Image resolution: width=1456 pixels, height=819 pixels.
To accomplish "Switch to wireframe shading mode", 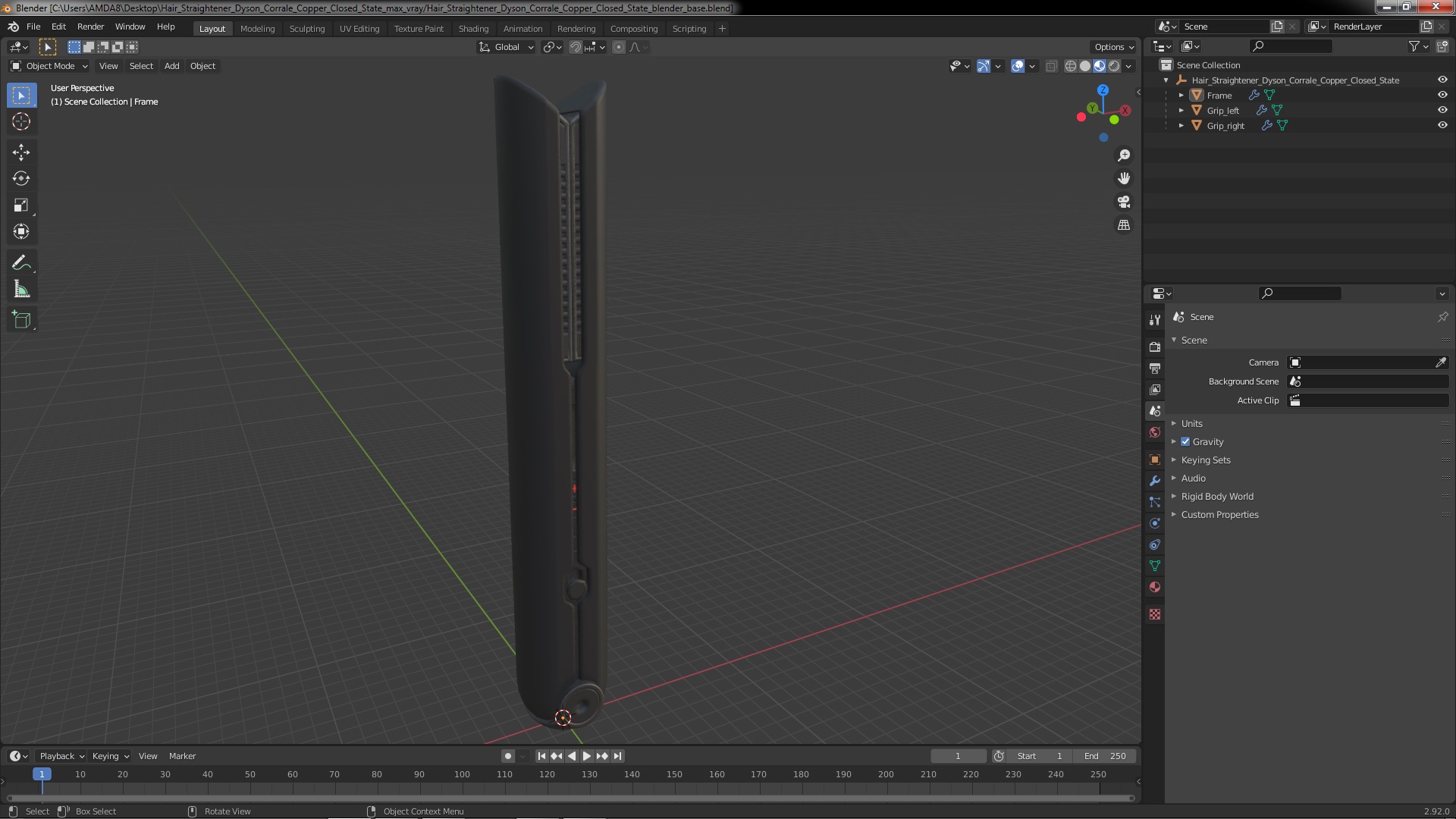I will coord(1071,66).
